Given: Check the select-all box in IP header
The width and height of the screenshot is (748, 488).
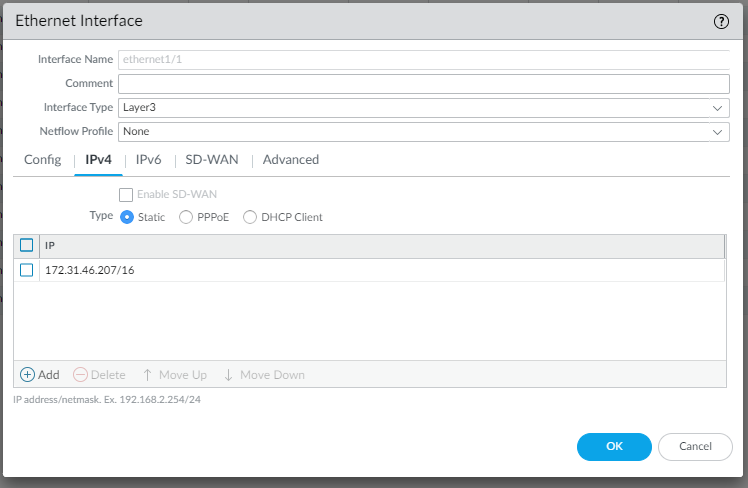Looking at the screenshot, I should click(27, 245).
